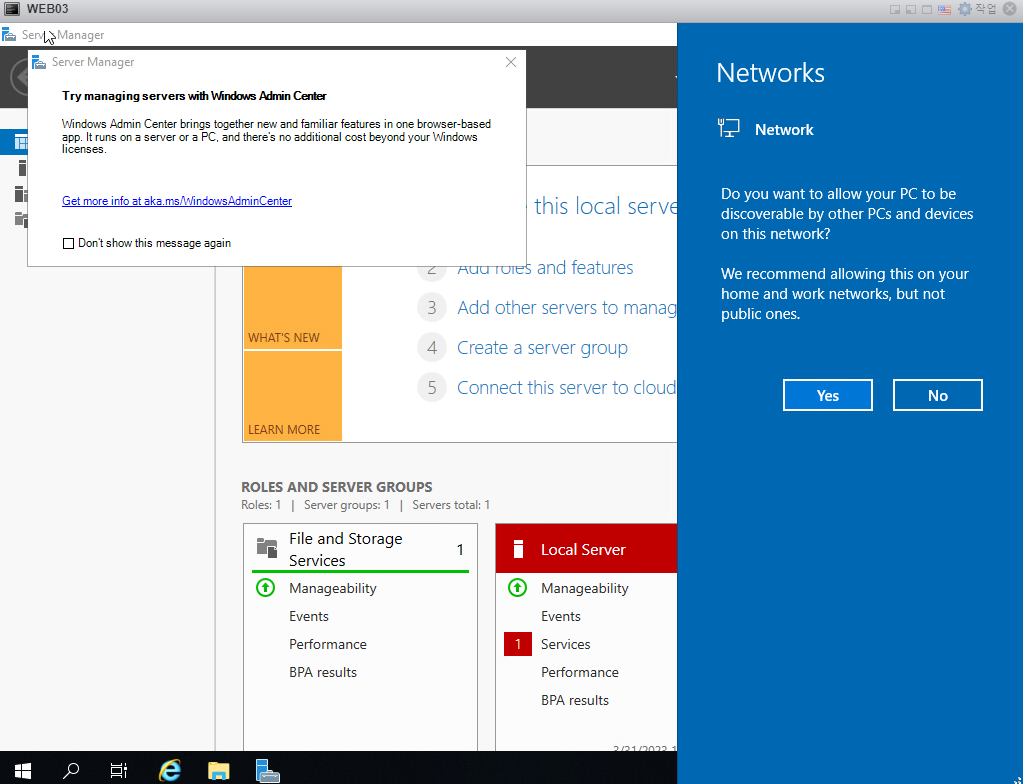Screen dimensions: 1023x784
Task: Click the Server Manager main window title icon
Action: pyautogui.click(x=9, y=35)
